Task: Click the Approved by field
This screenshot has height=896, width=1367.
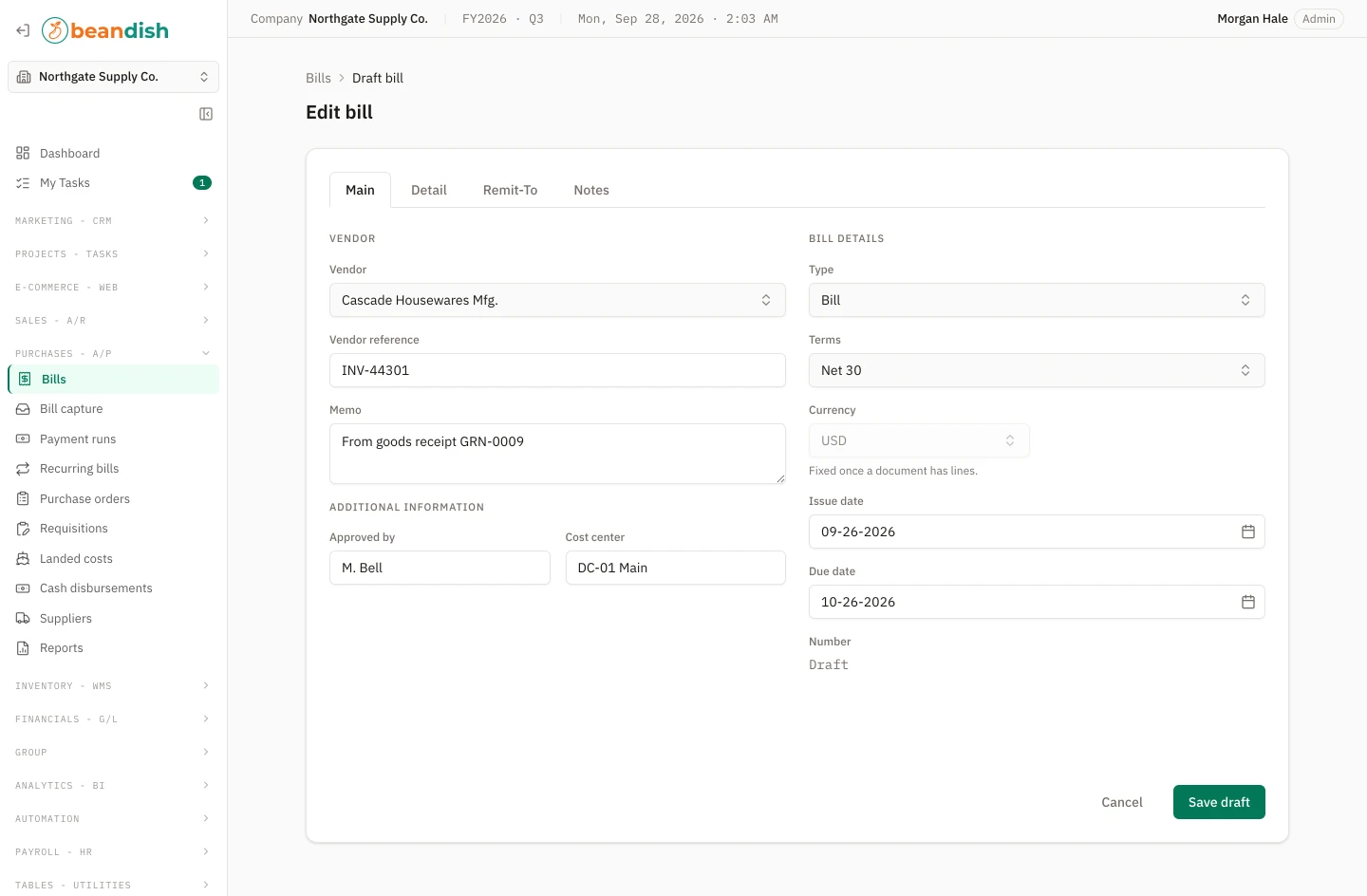Action: point(440,568)
